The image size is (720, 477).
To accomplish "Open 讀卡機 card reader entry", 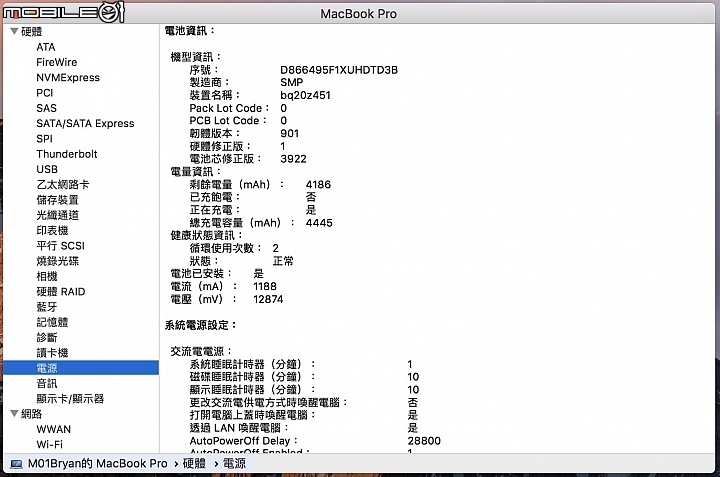I will click(x=52, y=353).
